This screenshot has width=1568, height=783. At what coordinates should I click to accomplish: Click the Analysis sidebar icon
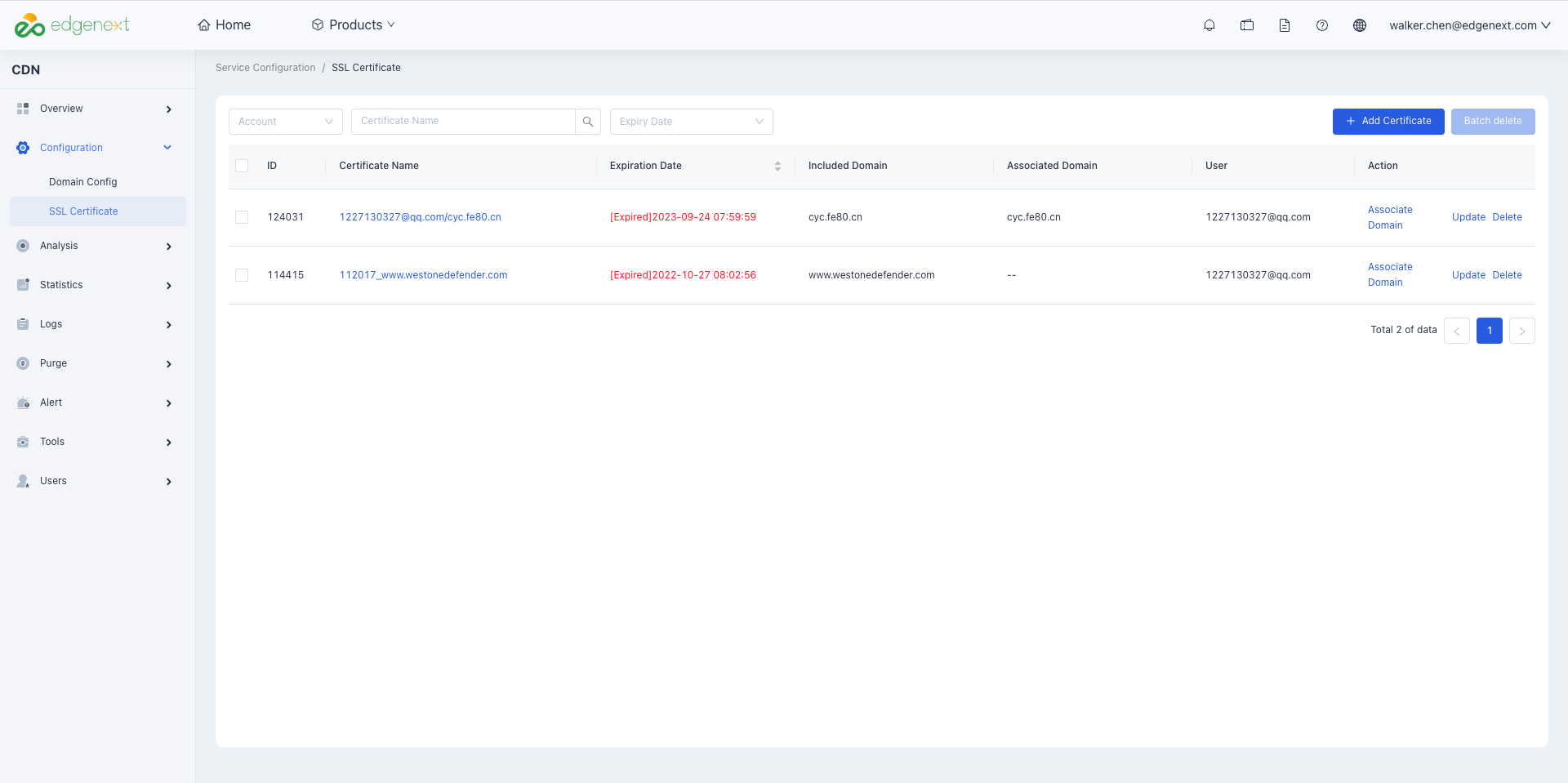click(x=23, y=246)
